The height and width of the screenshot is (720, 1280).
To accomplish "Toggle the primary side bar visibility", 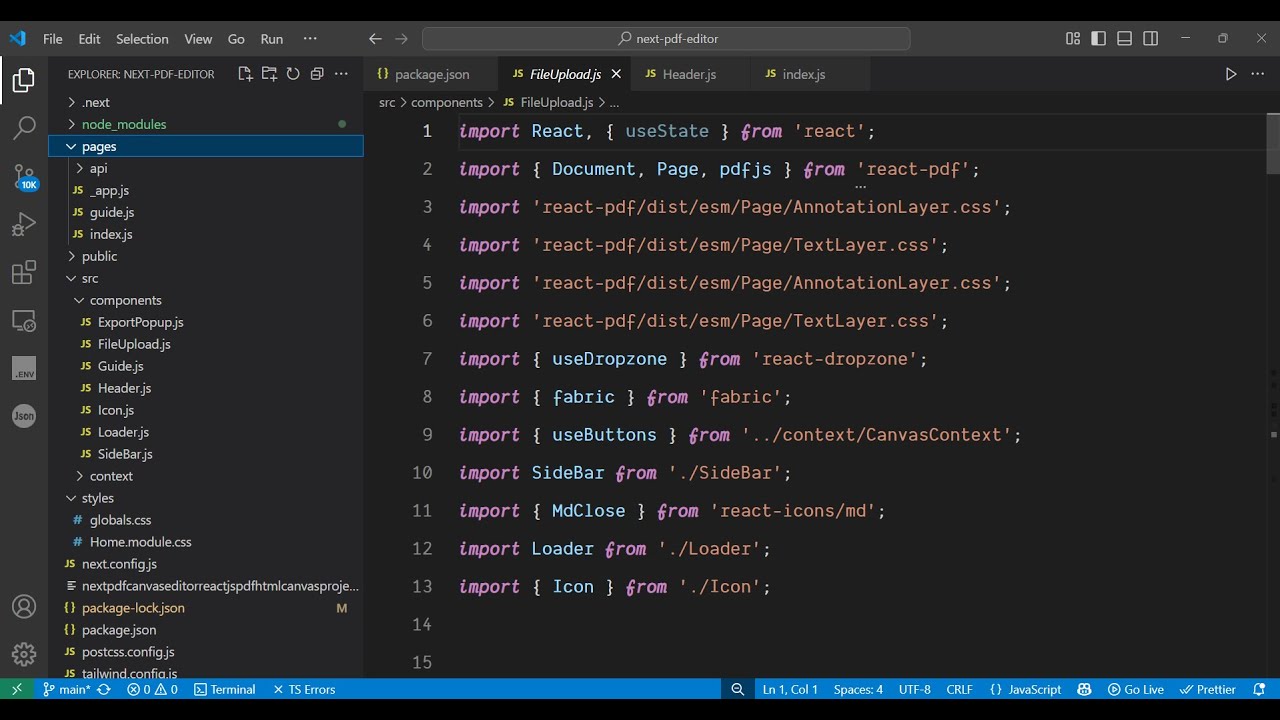I will click(1099, 39).
